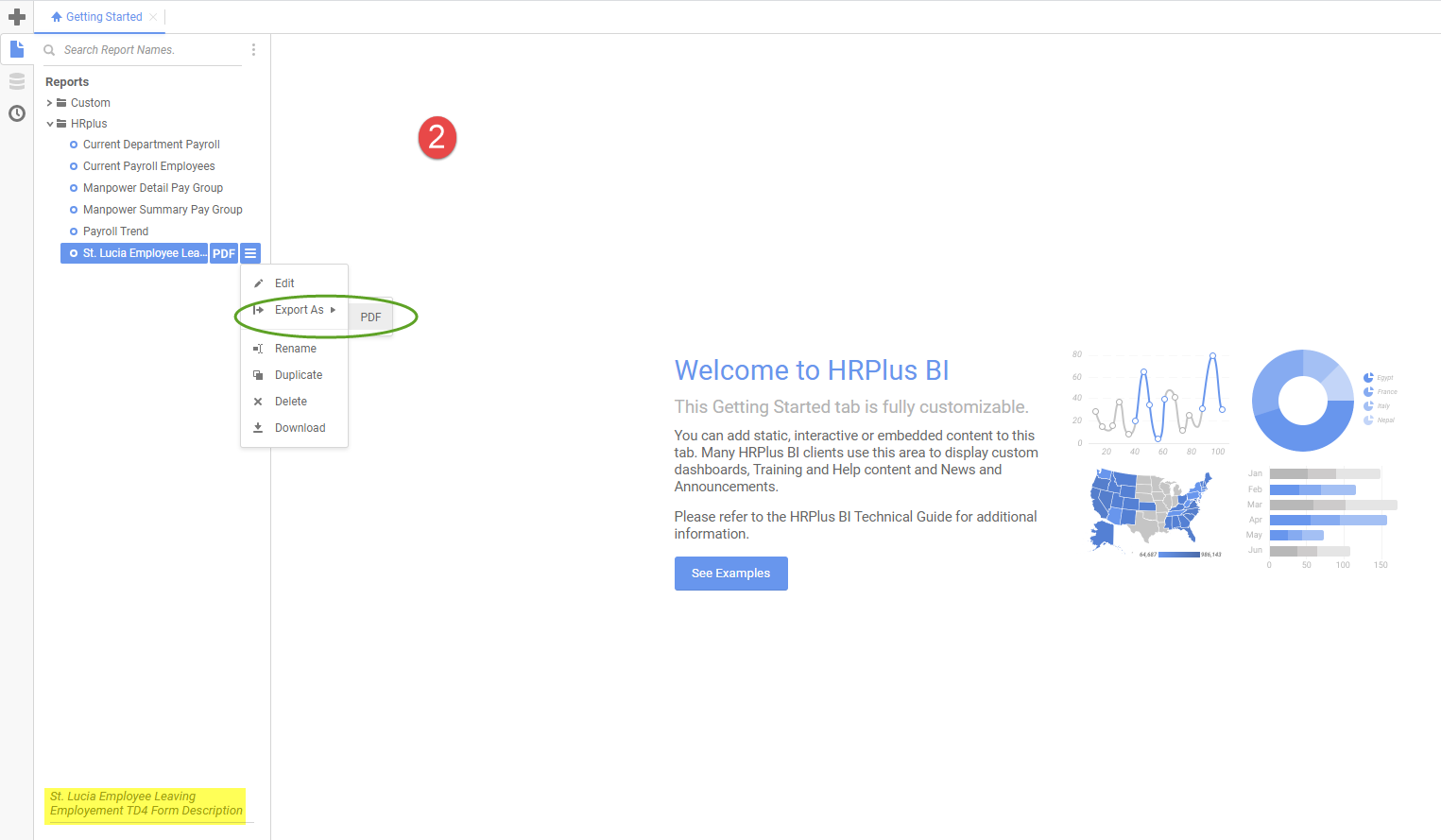This screenshot has height=840, width=1441.
Task: Click the rename icon beside Rename
Action: point(258,349)
